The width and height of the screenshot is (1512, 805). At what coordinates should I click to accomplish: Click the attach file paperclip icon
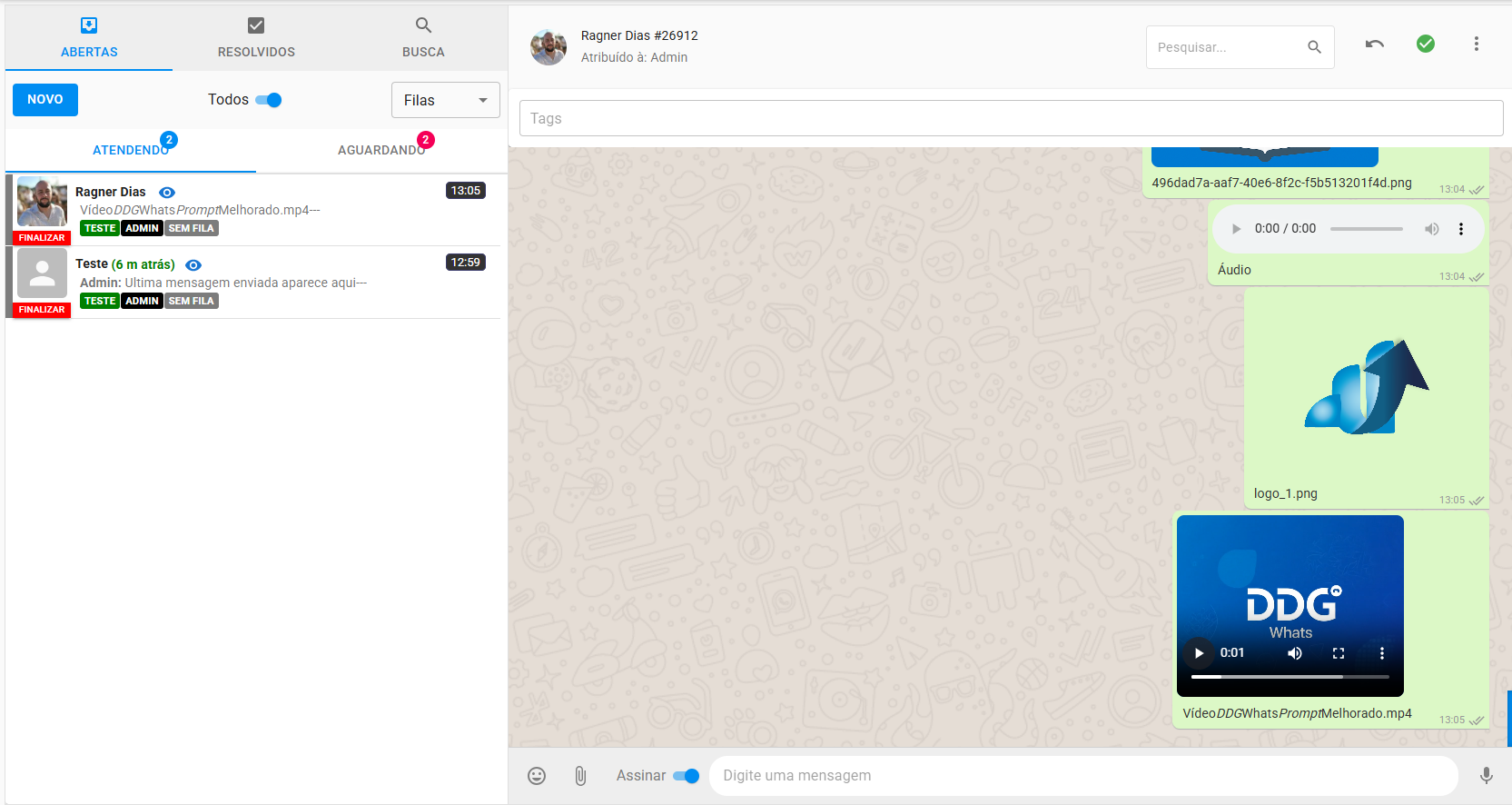580,776
